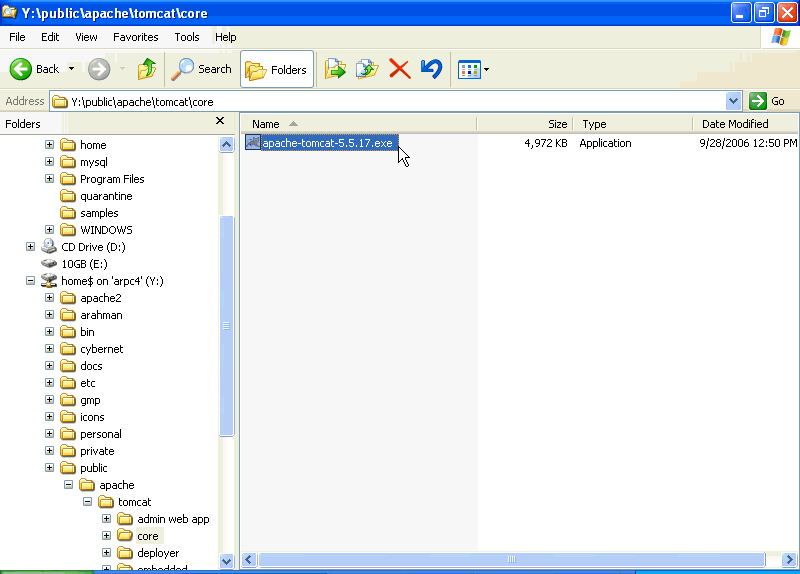Select the cybernet folder in tree
The width and height of the screenshot is (800, 574).
point(102,349)
